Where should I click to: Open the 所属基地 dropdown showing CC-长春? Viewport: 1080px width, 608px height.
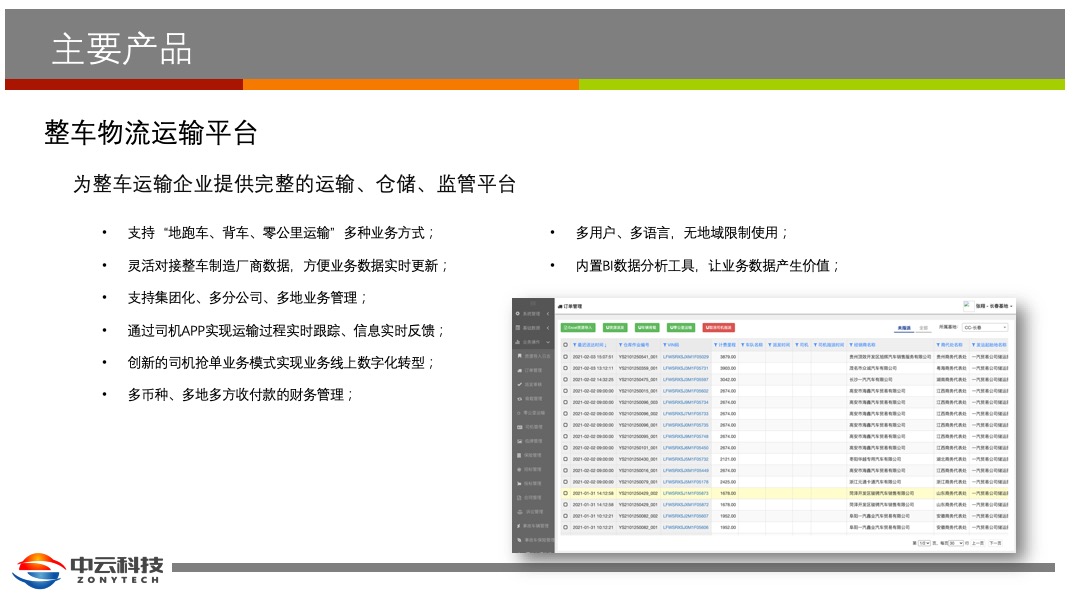pos(984,327)
